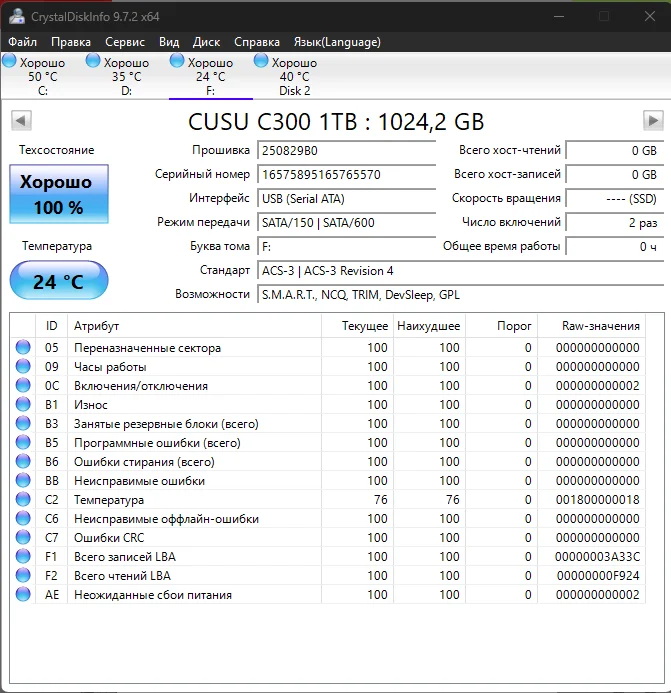Open the Сервис menu

pyautogui.click(x=125, y=42)
